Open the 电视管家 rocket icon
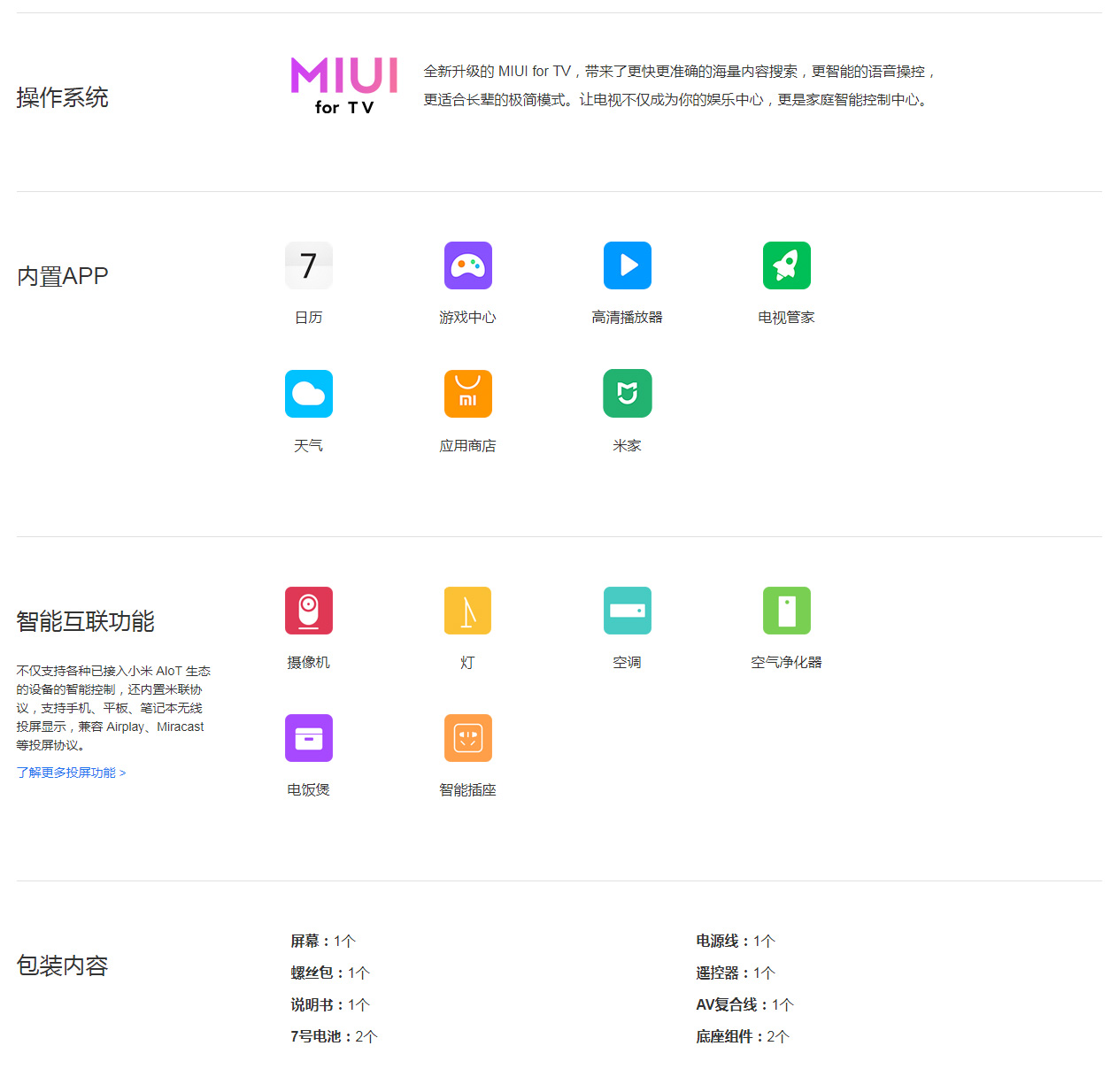 787,265
